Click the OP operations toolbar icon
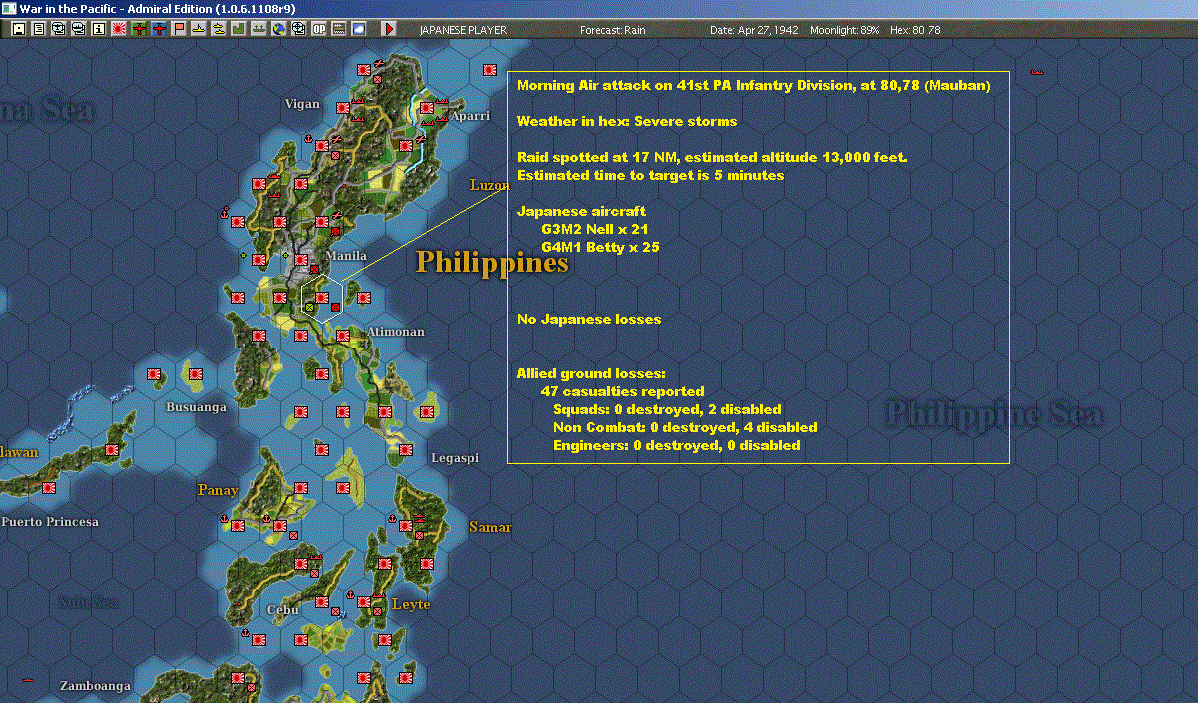1198x703 pixels. click(319, 29)
